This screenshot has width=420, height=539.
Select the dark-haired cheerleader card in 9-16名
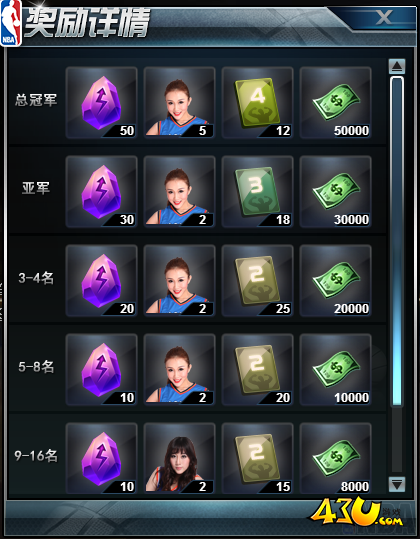pos(179,458)
